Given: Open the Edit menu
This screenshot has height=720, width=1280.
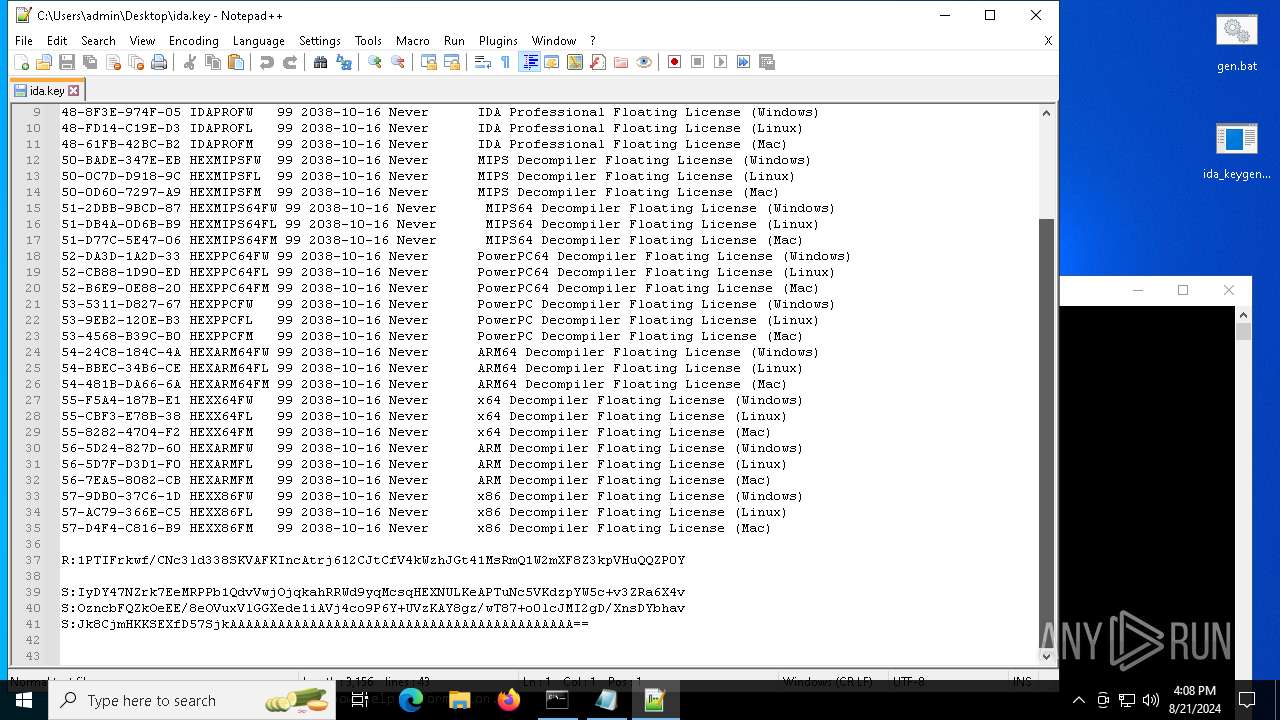Looking at the screenshot, I should click(57, 41).
